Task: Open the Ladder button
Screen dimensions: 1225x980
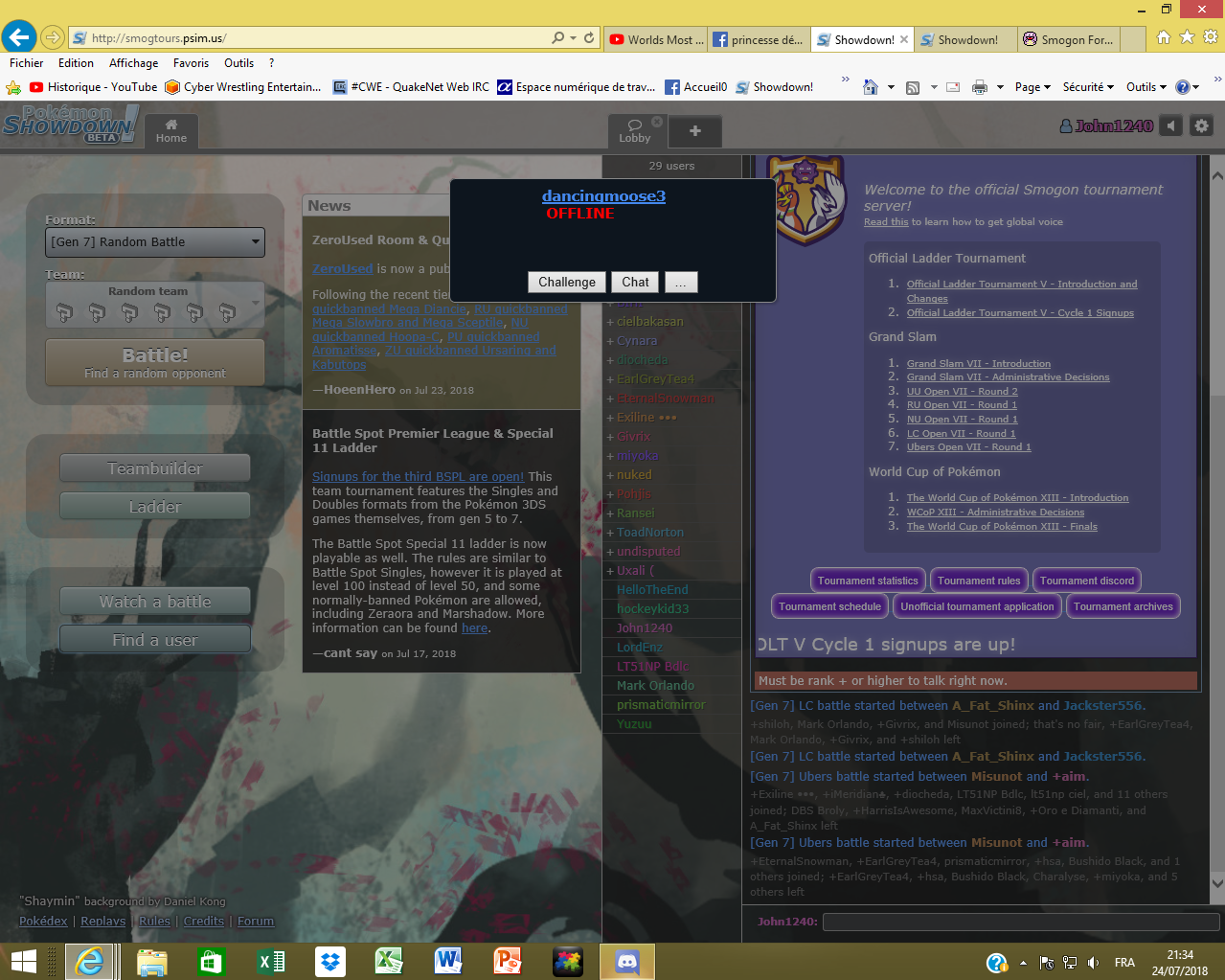Action: point(155,507)
